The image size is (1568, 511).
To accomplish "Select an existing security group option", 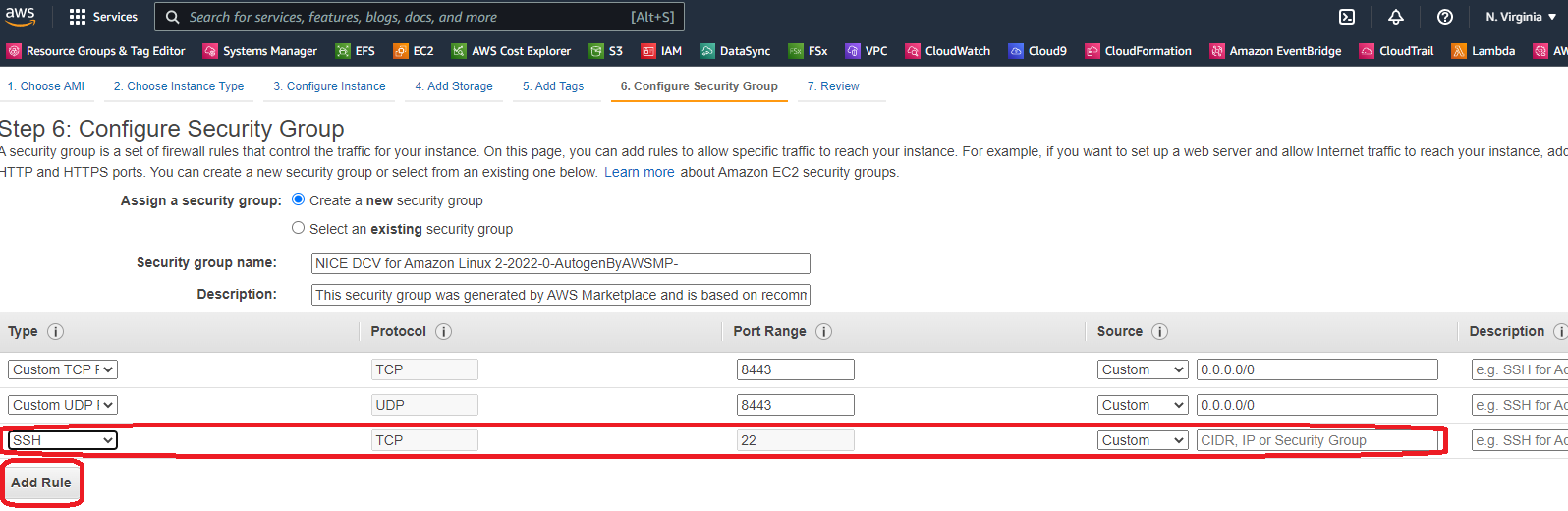I will tap(298, 228).
